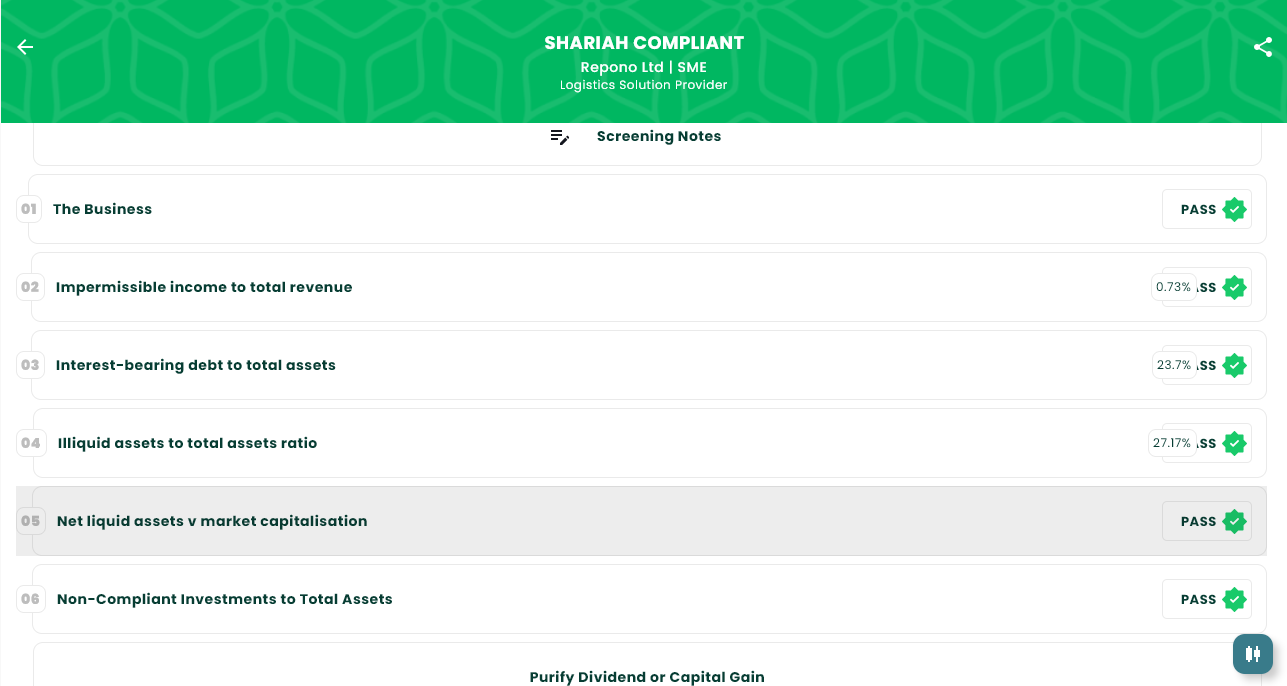This screenshot has height=686, width=1287.
Task: Click the 23.7% percentage chip
Action: [1172, 365]
